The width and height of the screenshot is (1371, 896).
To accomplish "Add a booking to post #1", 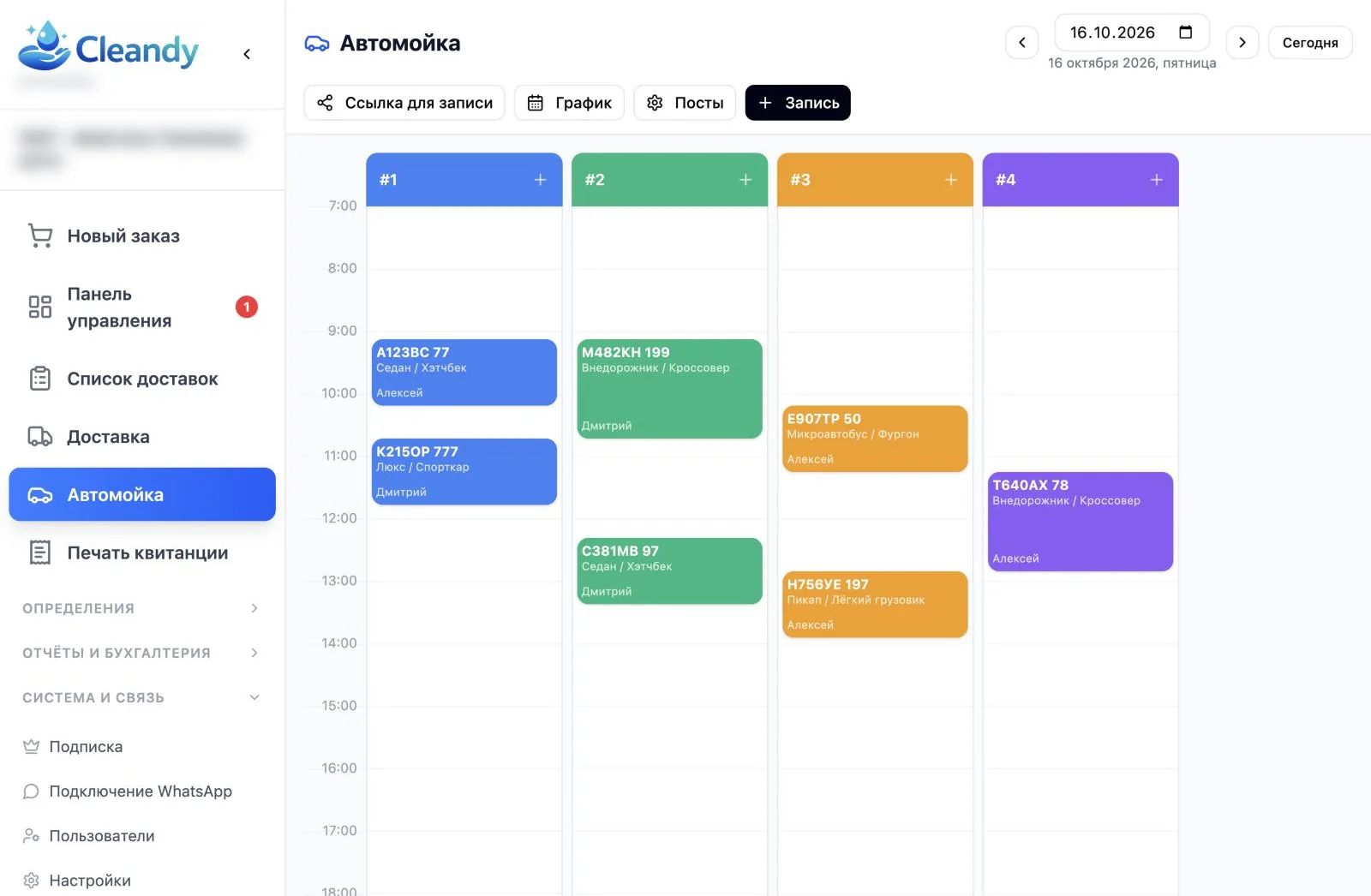I will coord(540,180).
